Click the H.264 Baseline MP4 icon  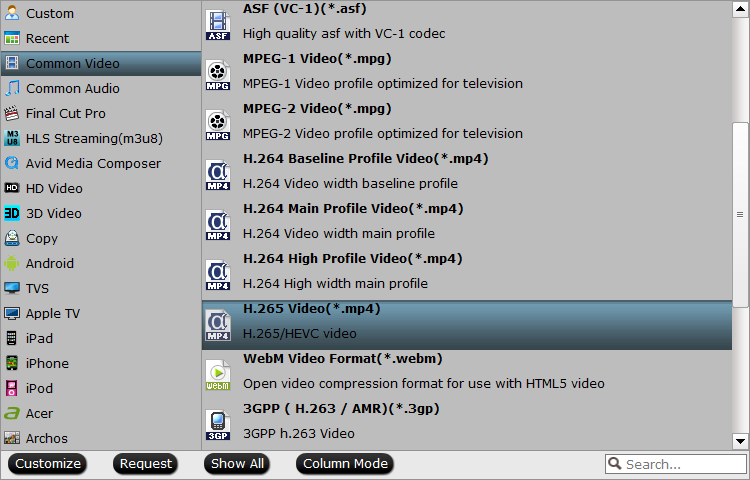(x=218, y=175)
